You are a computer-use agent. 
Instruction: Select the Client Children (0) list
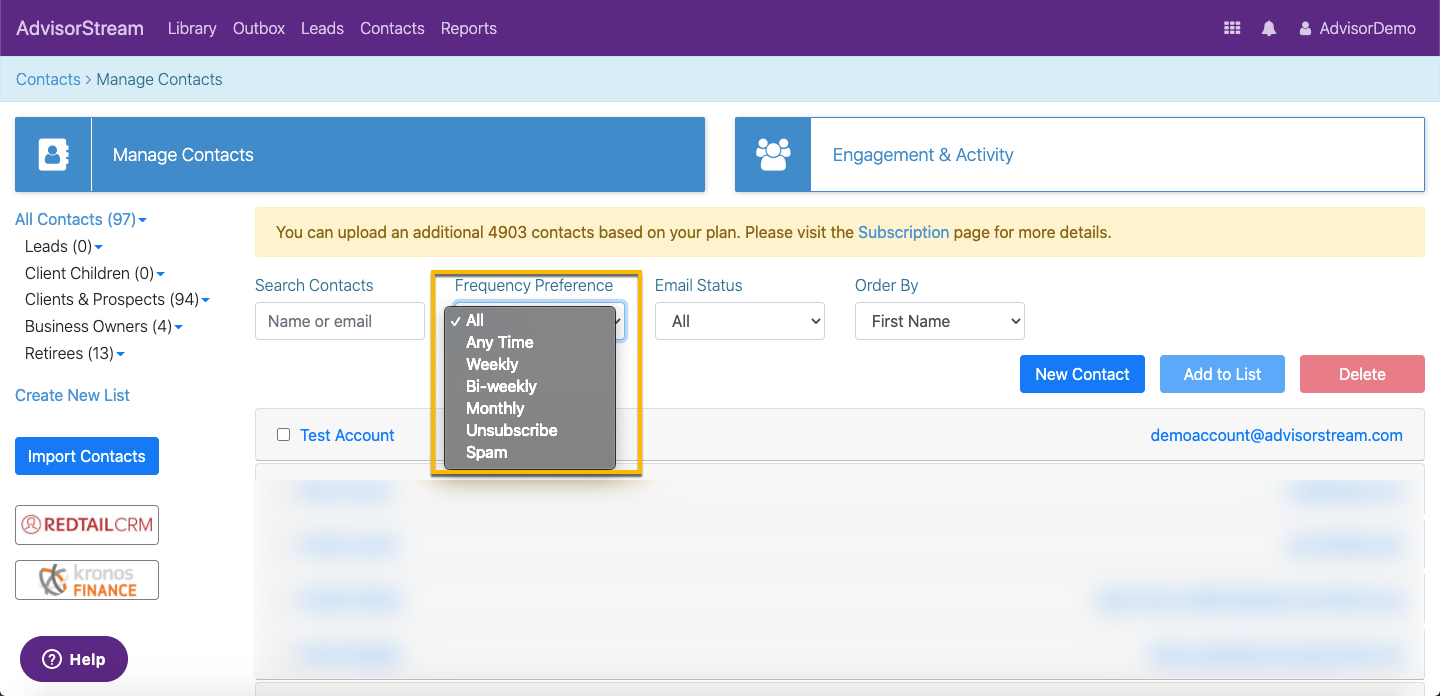tap(89, 273)
